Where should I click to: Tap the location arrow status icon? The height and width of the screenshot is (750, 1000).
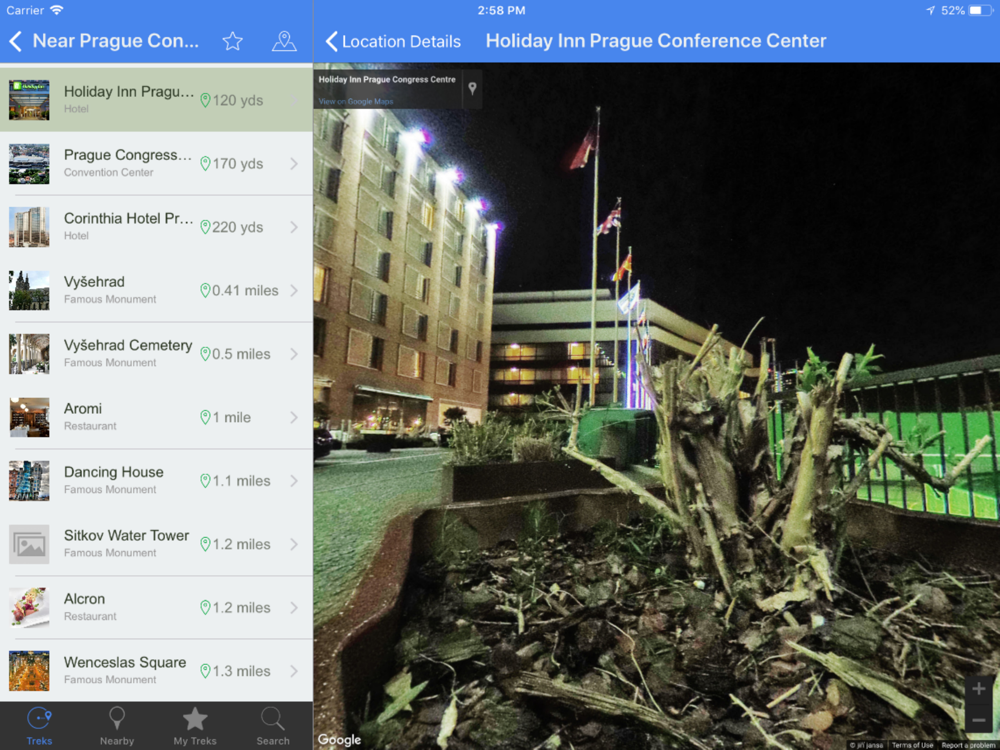(930, 10)
